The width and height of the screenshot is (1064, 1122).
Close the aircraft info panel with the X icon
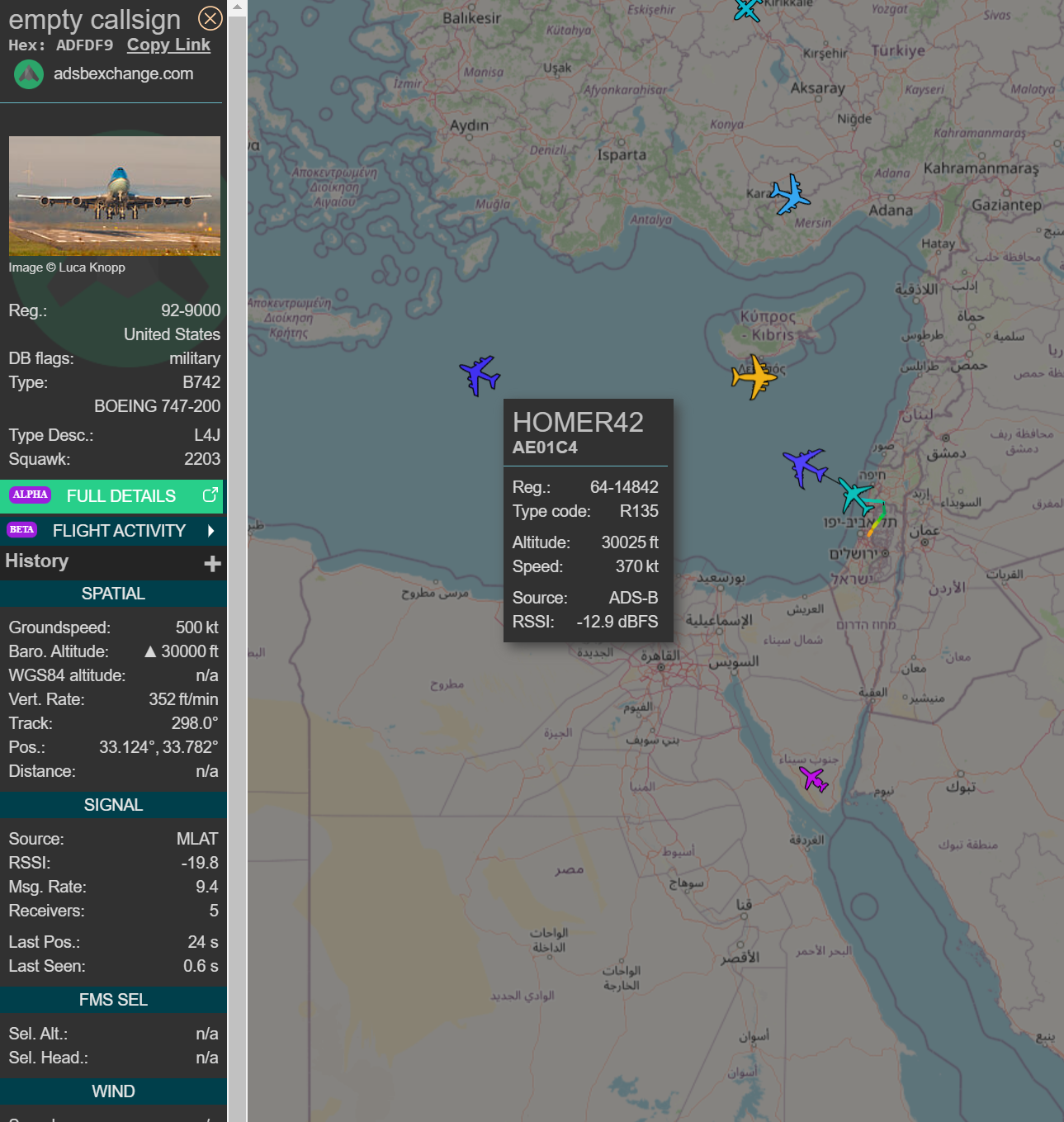tap(210, 18)
